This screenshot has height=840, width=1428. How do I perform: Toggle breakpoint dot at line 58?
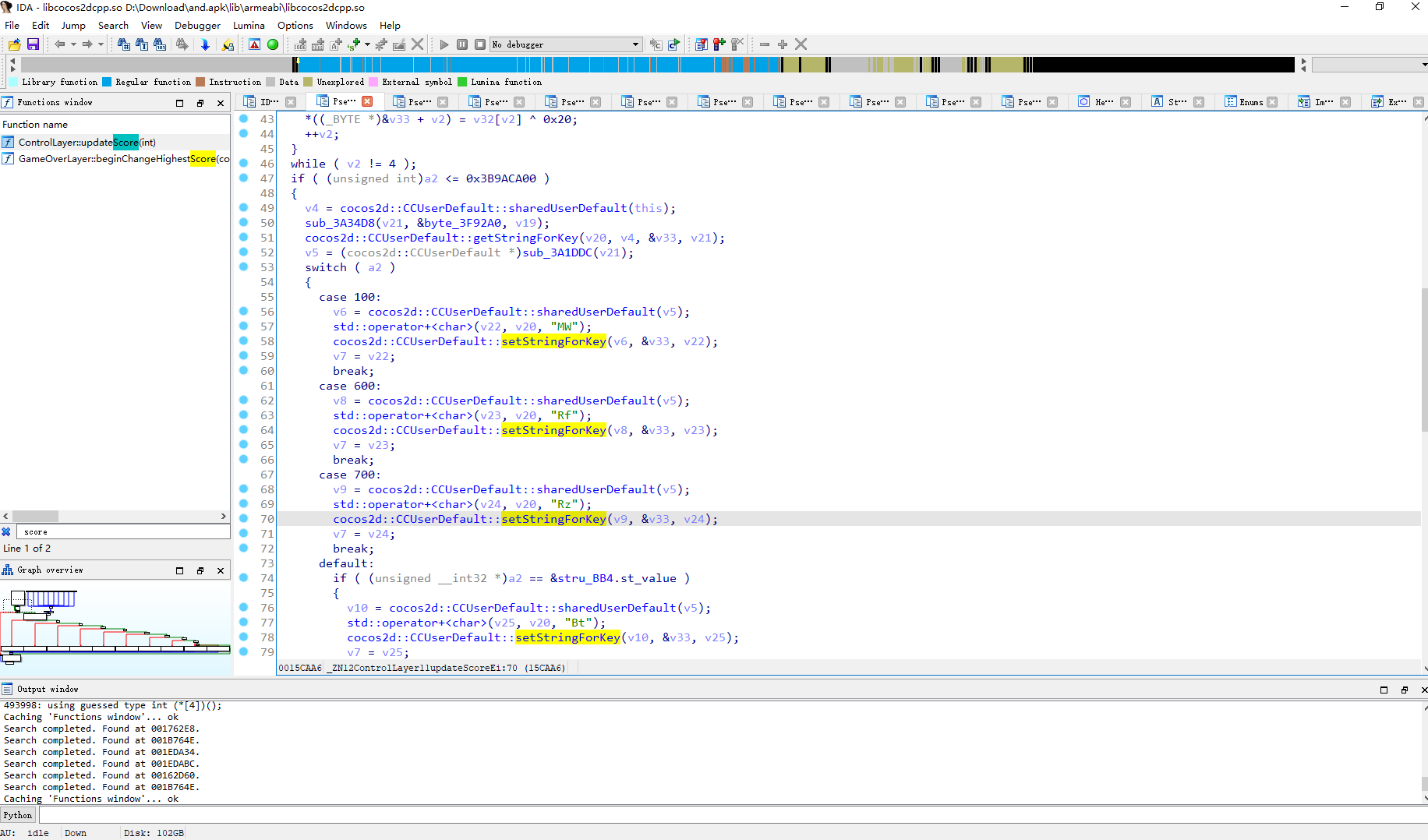tap(243, 341)
